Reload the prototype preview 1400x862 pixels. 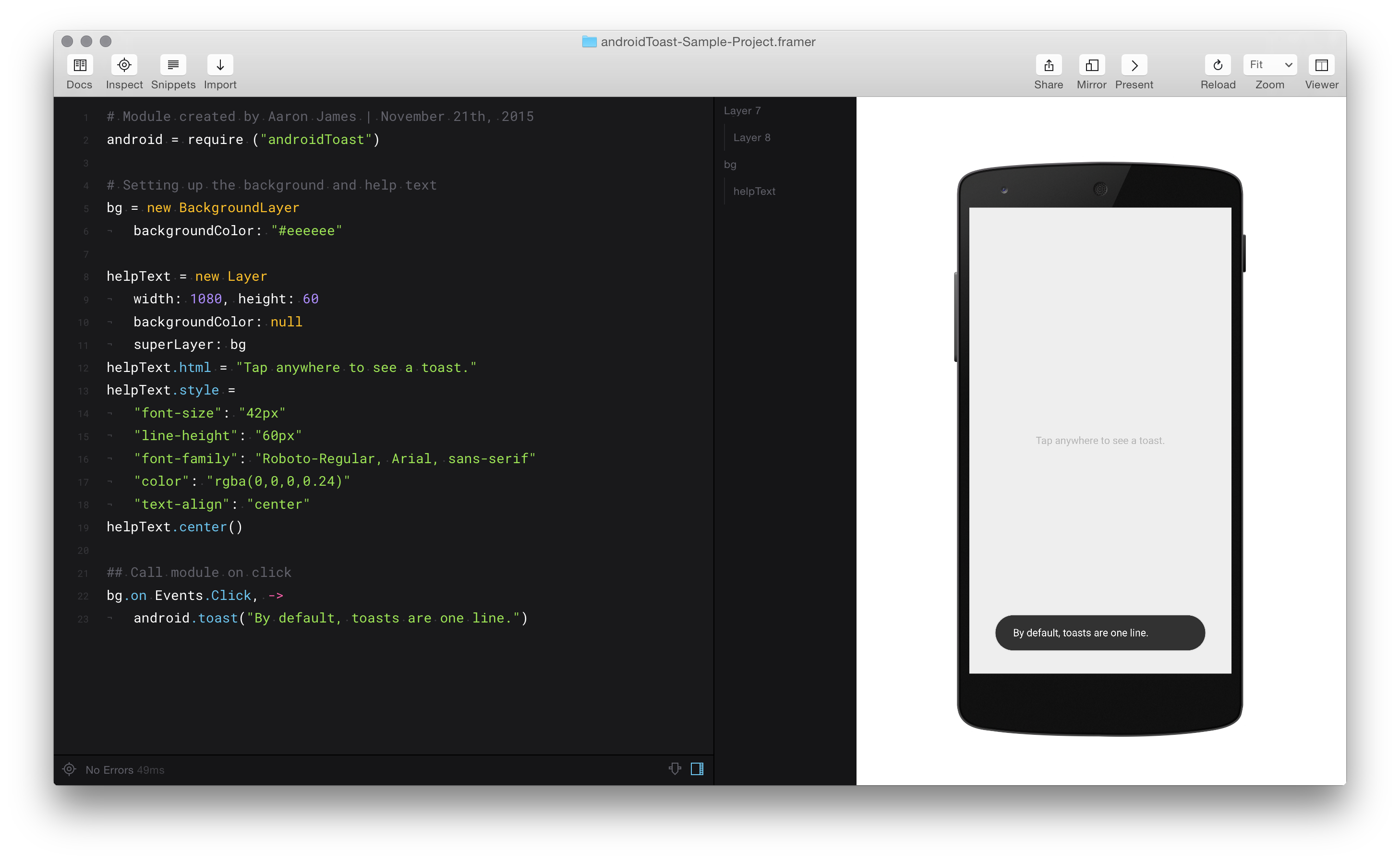coord(1218,65)
